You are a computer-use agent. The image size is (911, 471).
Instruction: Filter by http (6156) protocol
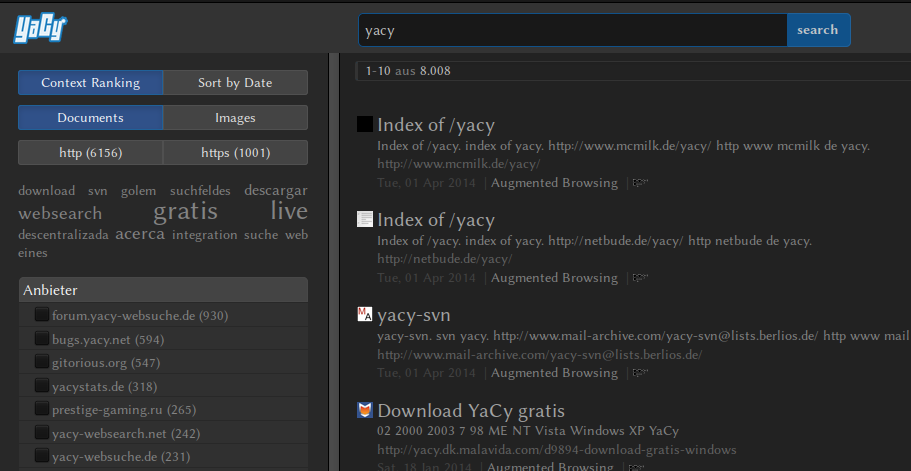click(x=91, y=153)
